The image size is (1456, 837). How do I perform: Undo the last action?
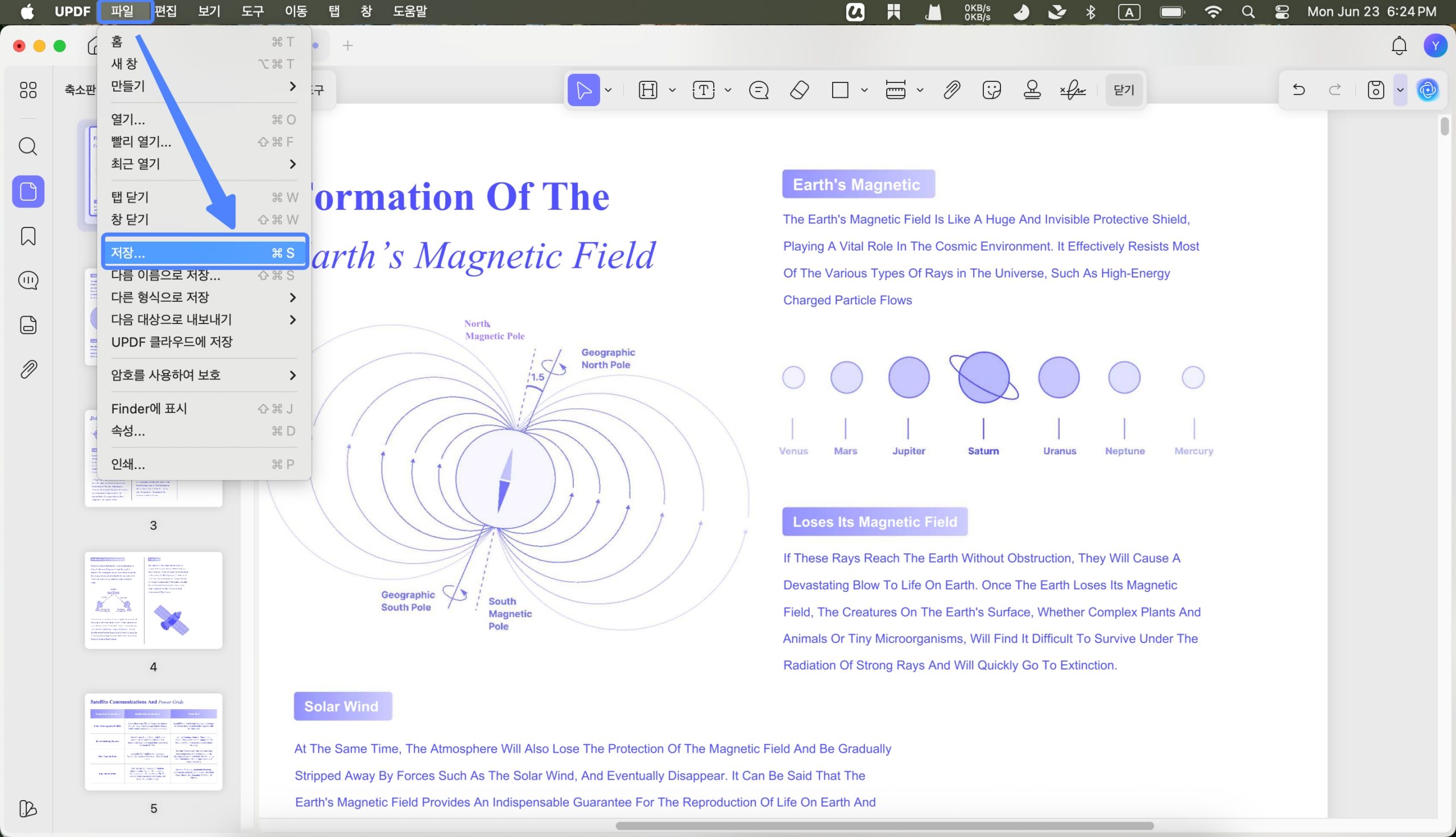(x=1298, y=90)
